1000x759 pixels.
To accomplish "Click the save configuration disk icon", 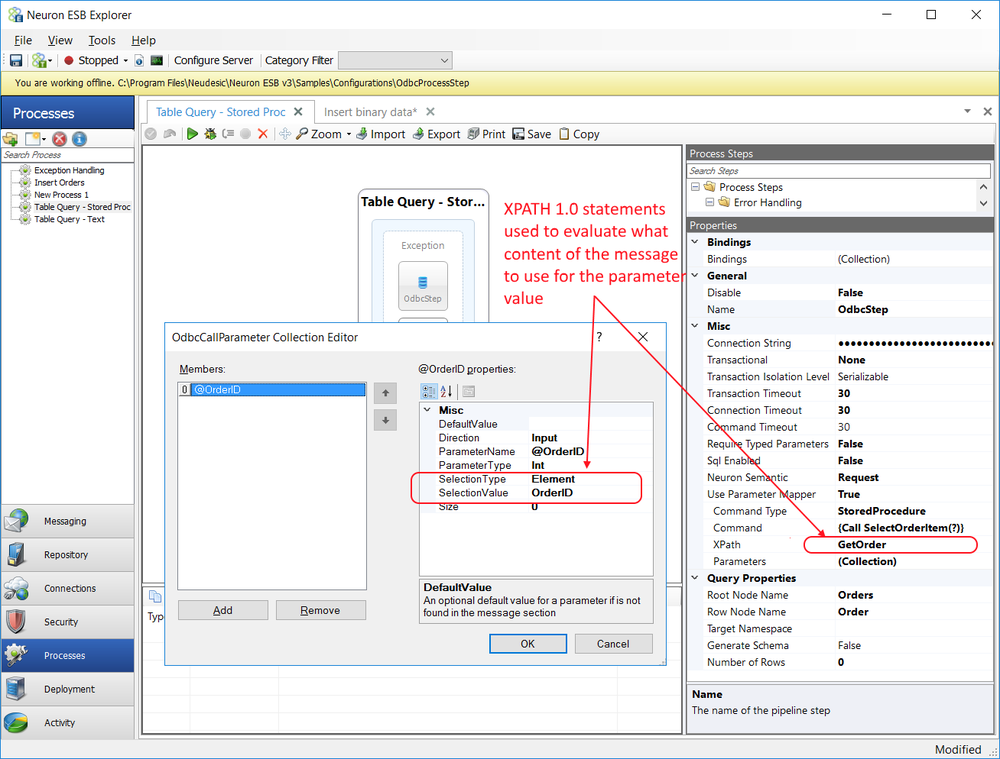I will tap(16, 61).
